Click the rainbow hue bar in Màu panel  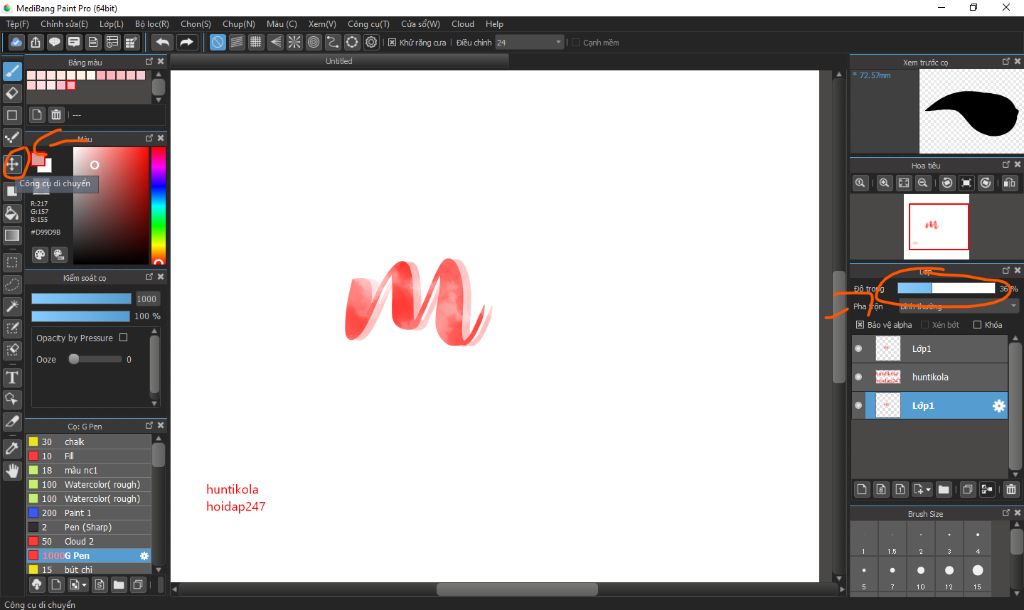pos(158,205)
